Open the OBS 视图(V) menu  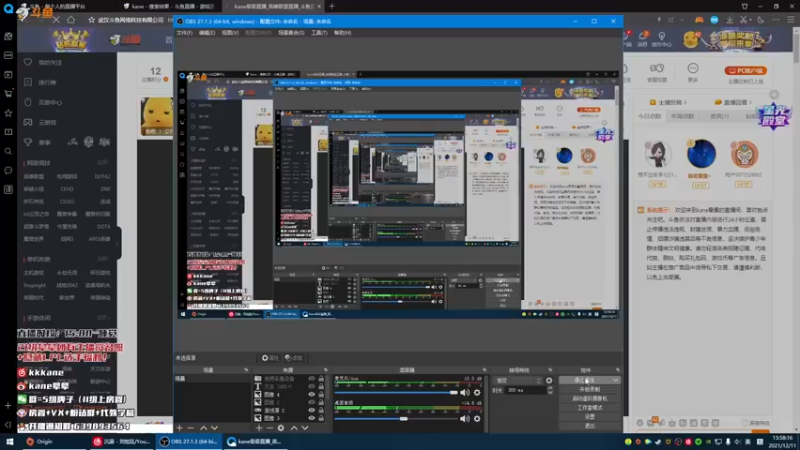[x=230, y=33]
